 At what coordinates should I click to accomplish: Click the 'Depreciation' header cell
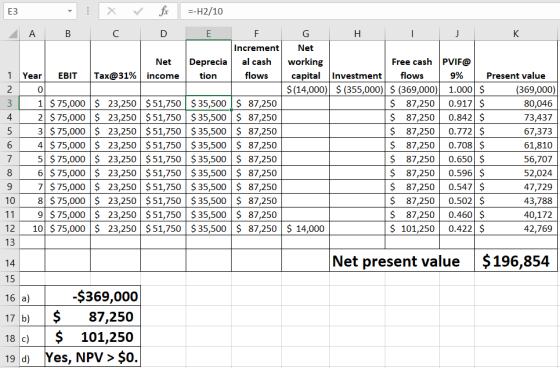pos(209,61)
